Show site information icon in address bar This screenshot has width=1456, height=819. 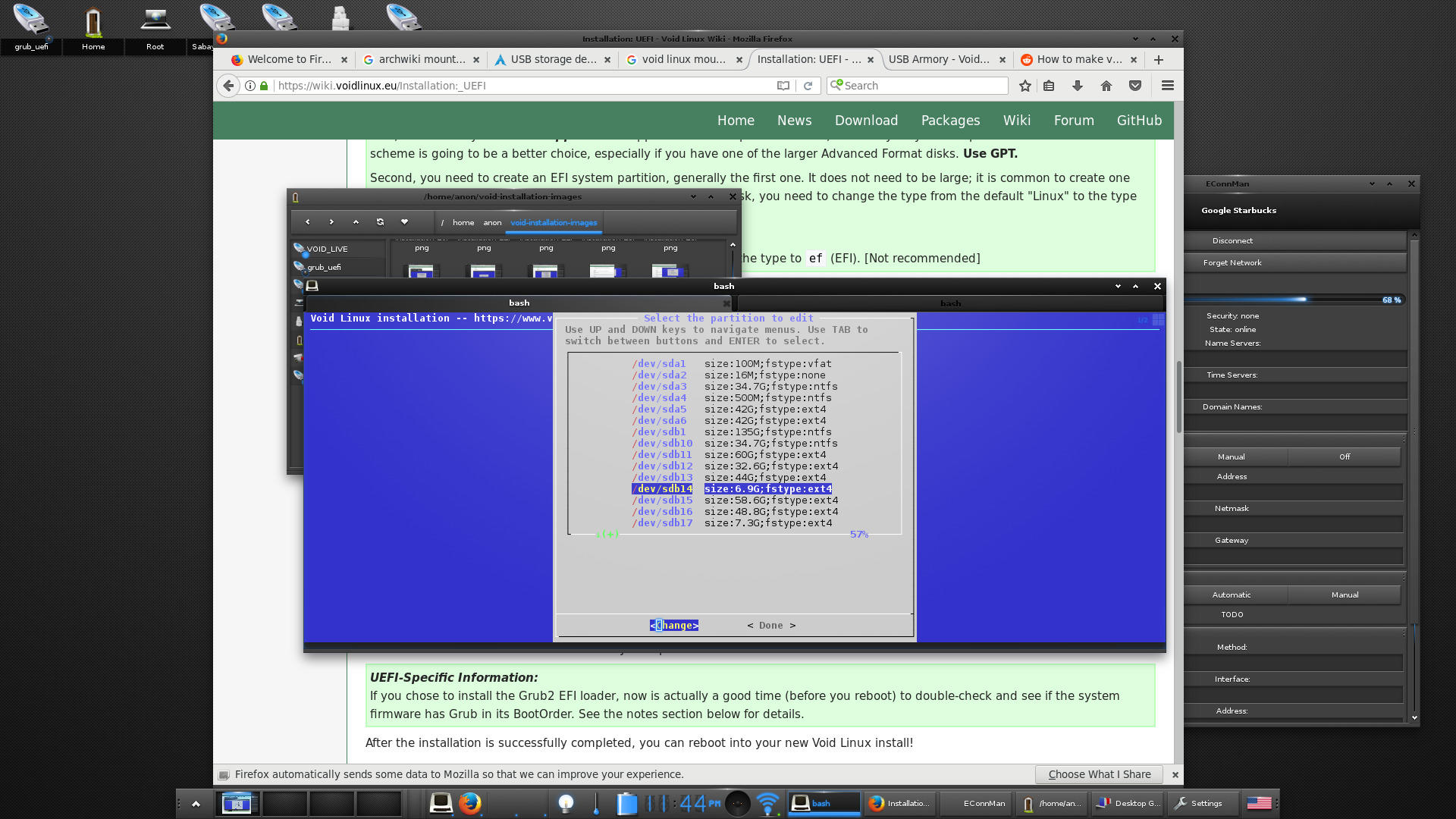(x=249, y=86)
